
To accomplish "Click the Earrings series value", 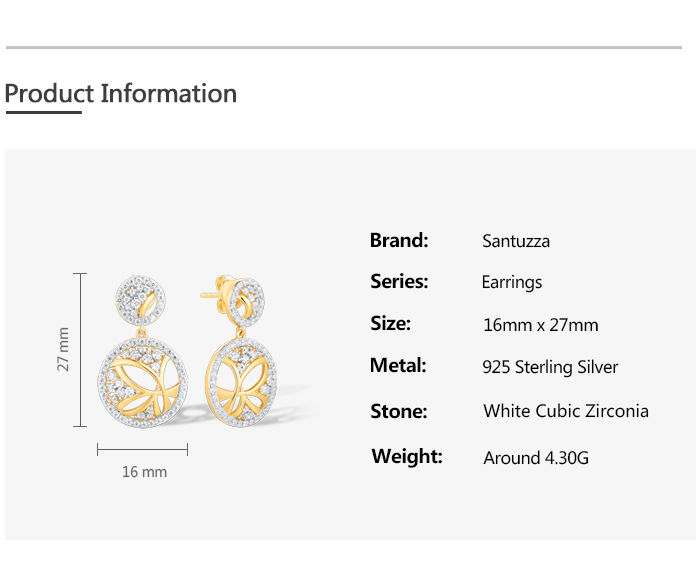I will point(512,283).
